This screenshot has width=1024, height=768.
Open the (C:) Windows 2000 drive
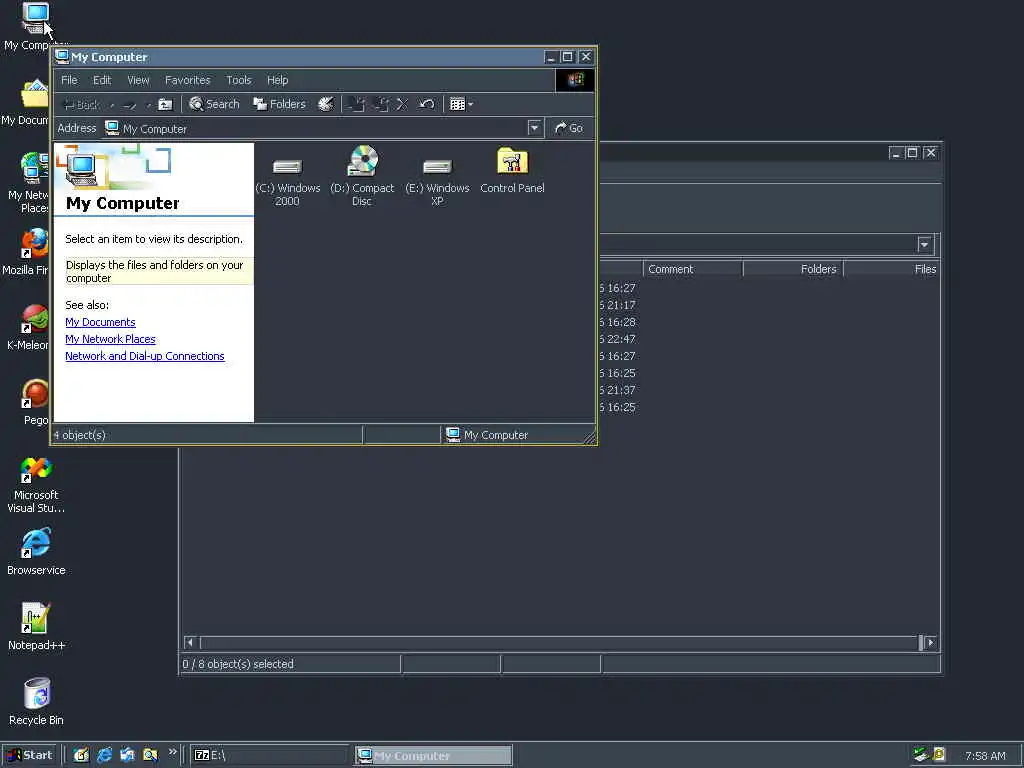click(287, 176)
